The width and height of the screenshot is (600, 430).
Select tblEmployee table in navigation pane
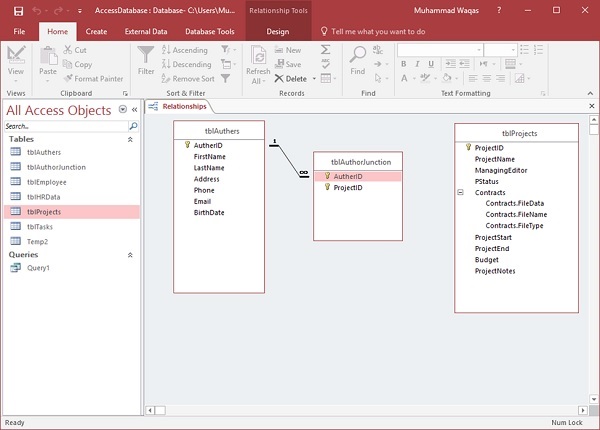[x=48, y=182]
